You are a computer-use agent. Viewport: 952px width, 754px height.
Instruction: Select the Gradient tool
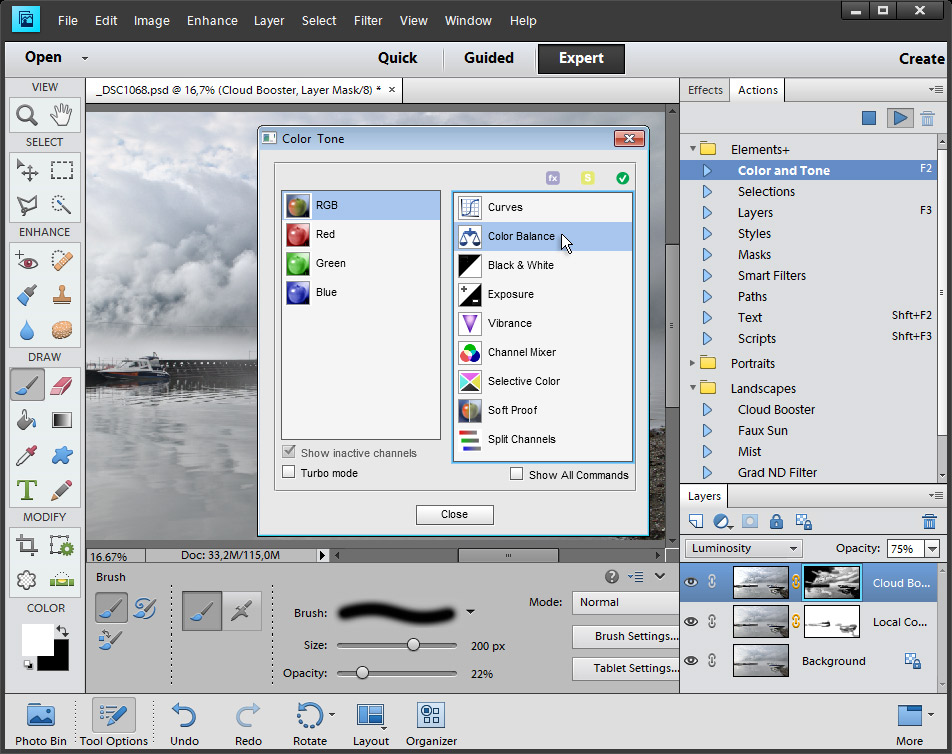[62, 420]
